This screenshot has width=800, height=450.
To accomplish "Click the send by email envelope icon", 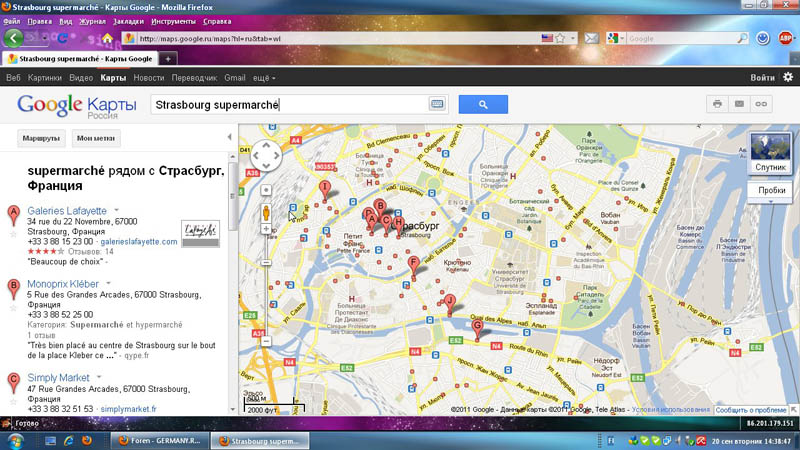I will (739, 104).
